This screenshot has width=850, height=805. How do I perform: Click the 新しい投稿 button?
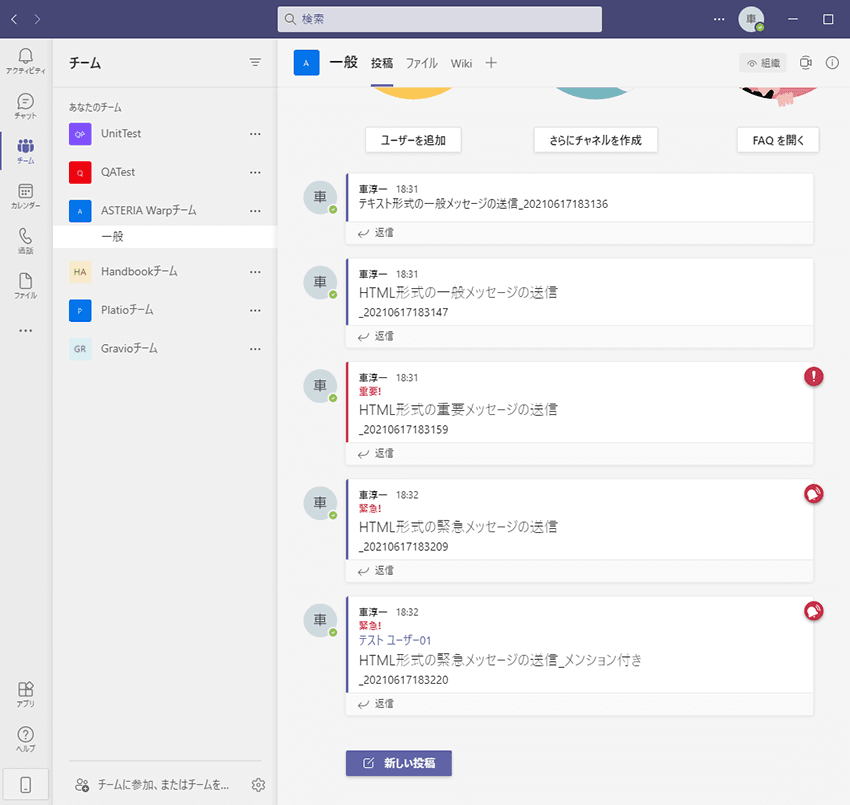pyautogui.click(x=398, y=763)
